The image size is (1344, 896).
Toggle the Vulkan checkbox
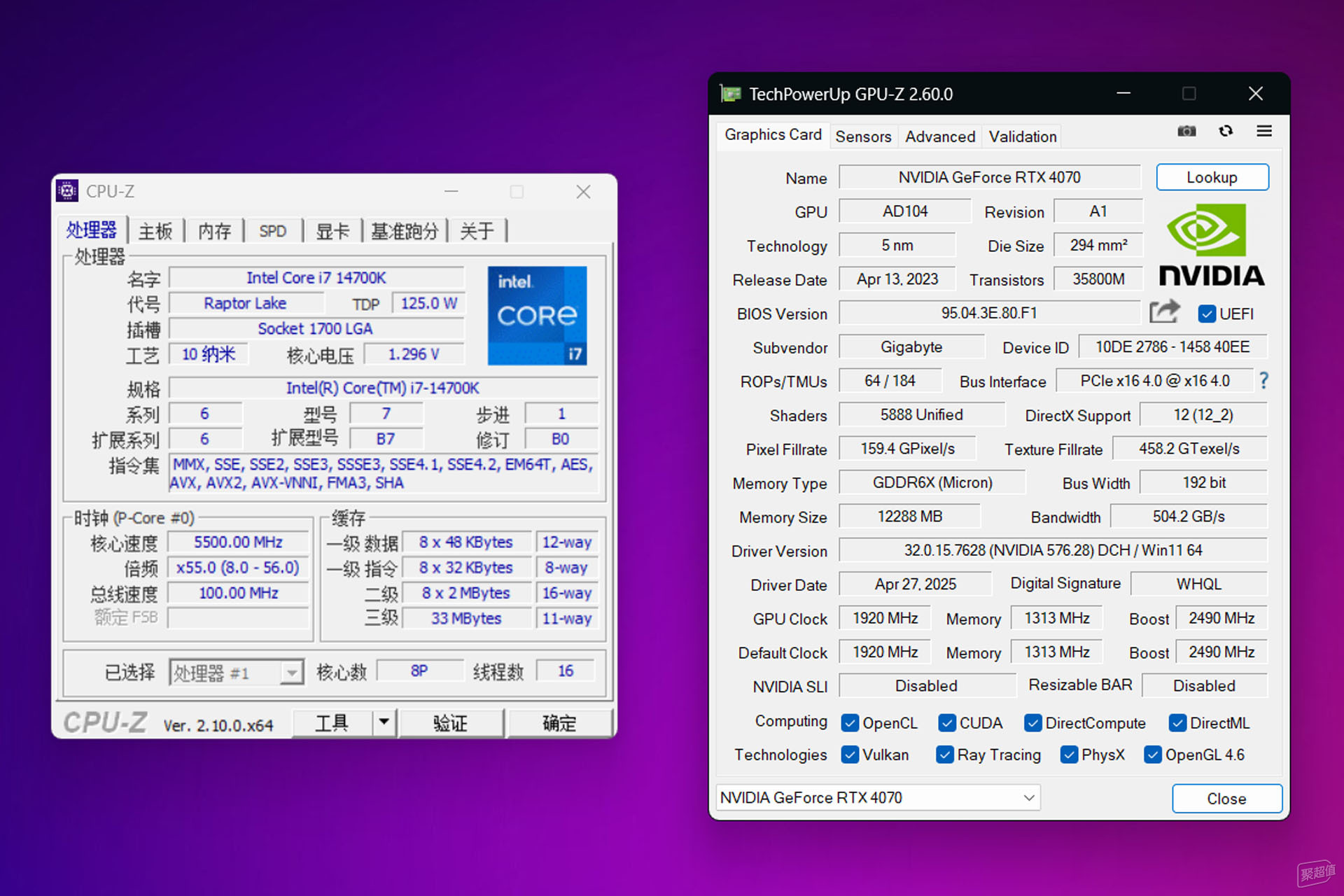coord(850,755)
